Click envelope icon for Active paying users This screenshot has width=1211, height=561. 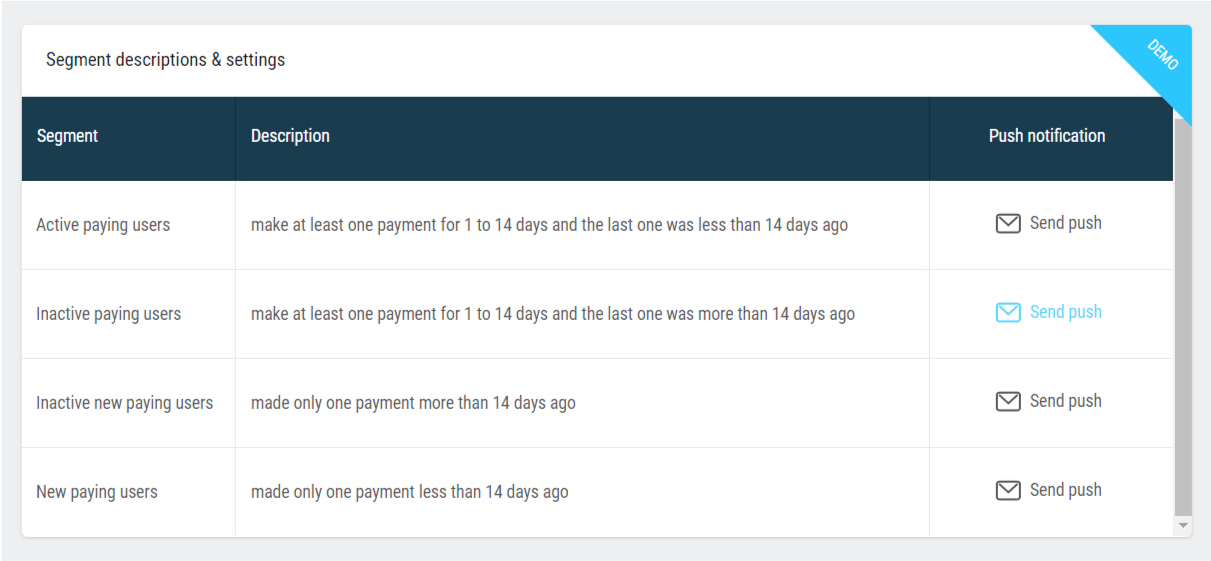(x=1008, y=224)
